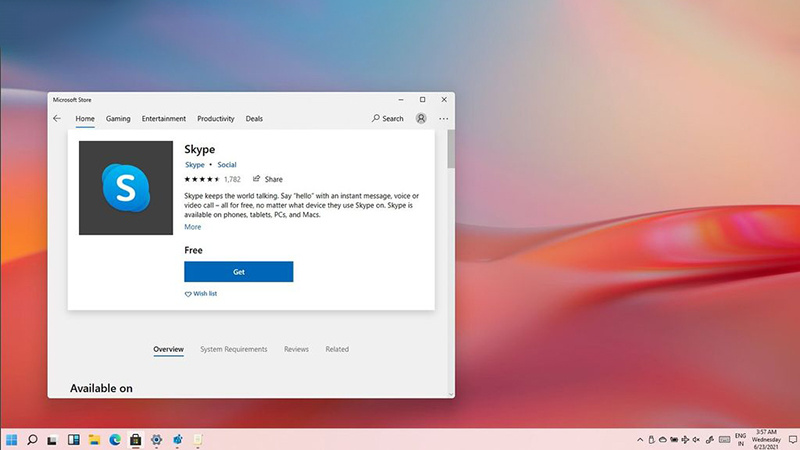This screenshot has height=450, width=800.
Task: Click the heart Wish list icon
Action: coord(188,294)
